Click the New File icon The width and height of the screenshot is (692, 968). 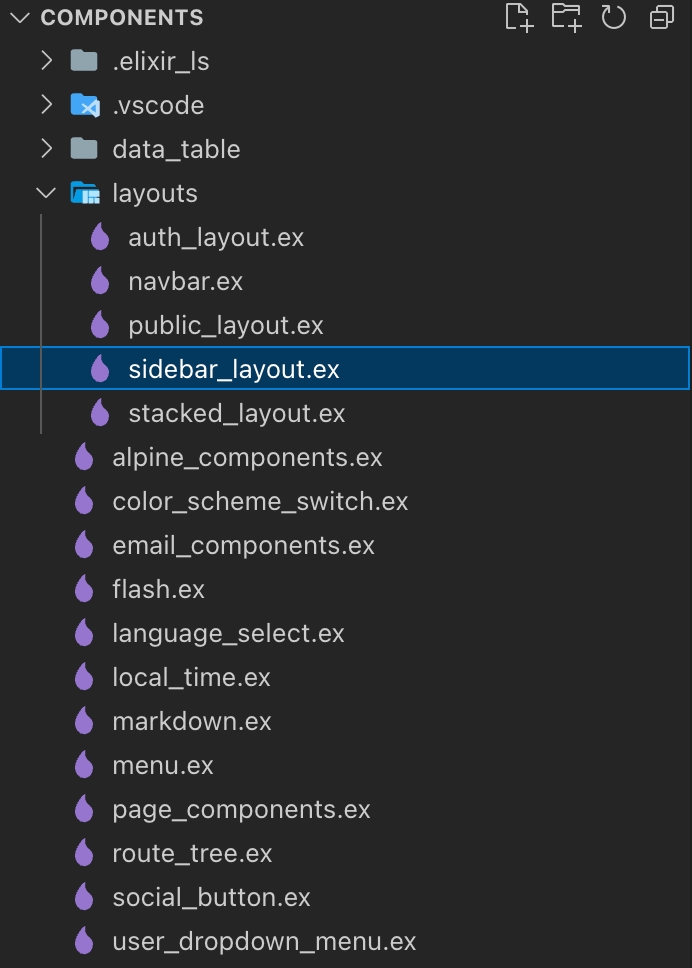point(519,17)
